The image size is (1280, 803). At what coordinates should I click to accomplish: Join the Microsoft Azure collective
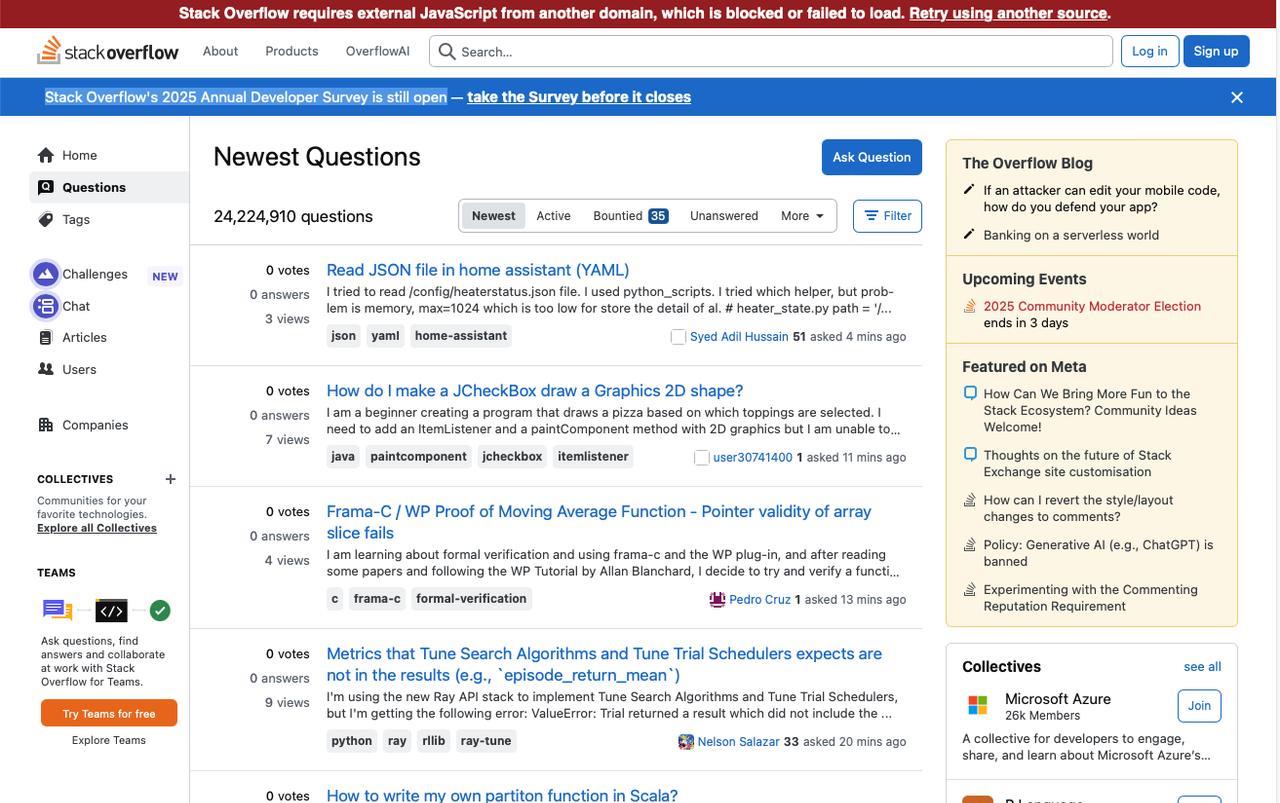[x=1199, y=706]
